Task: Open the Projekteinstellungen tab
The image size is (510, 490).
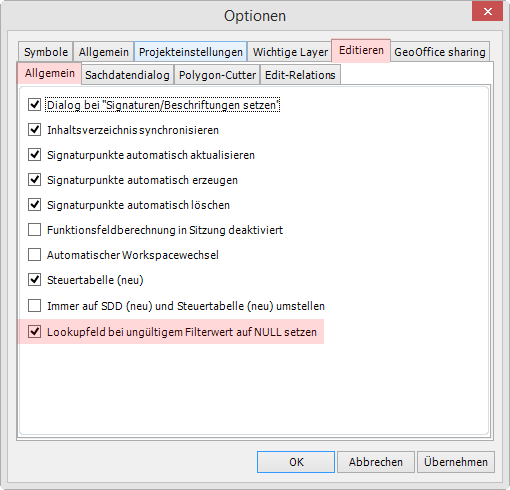Action: (x=191, y=52)
